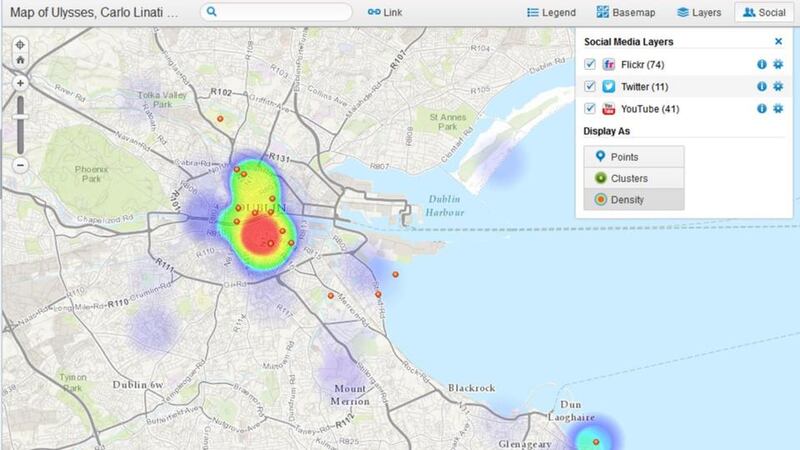
Task: Open Twitter layer settings gear
Action: pos(777,87)
